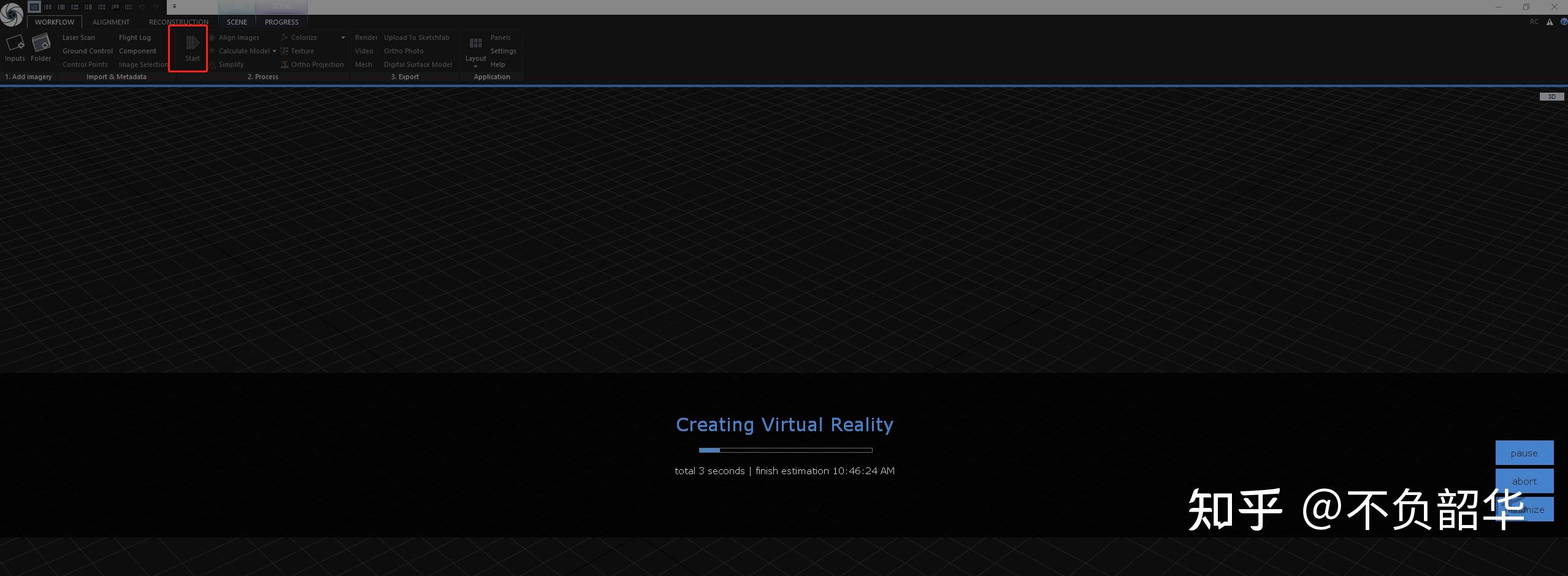Viewport: 1568px width, 576px height.
Task: Click the Simplify tool
Action: click(x=226, y=64)
